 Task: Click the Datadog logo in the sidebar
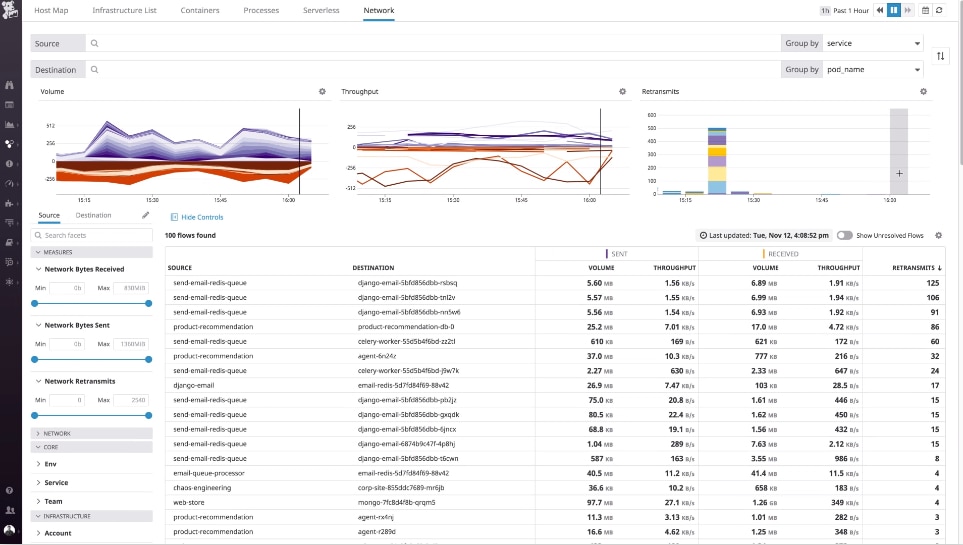point(10,9)
